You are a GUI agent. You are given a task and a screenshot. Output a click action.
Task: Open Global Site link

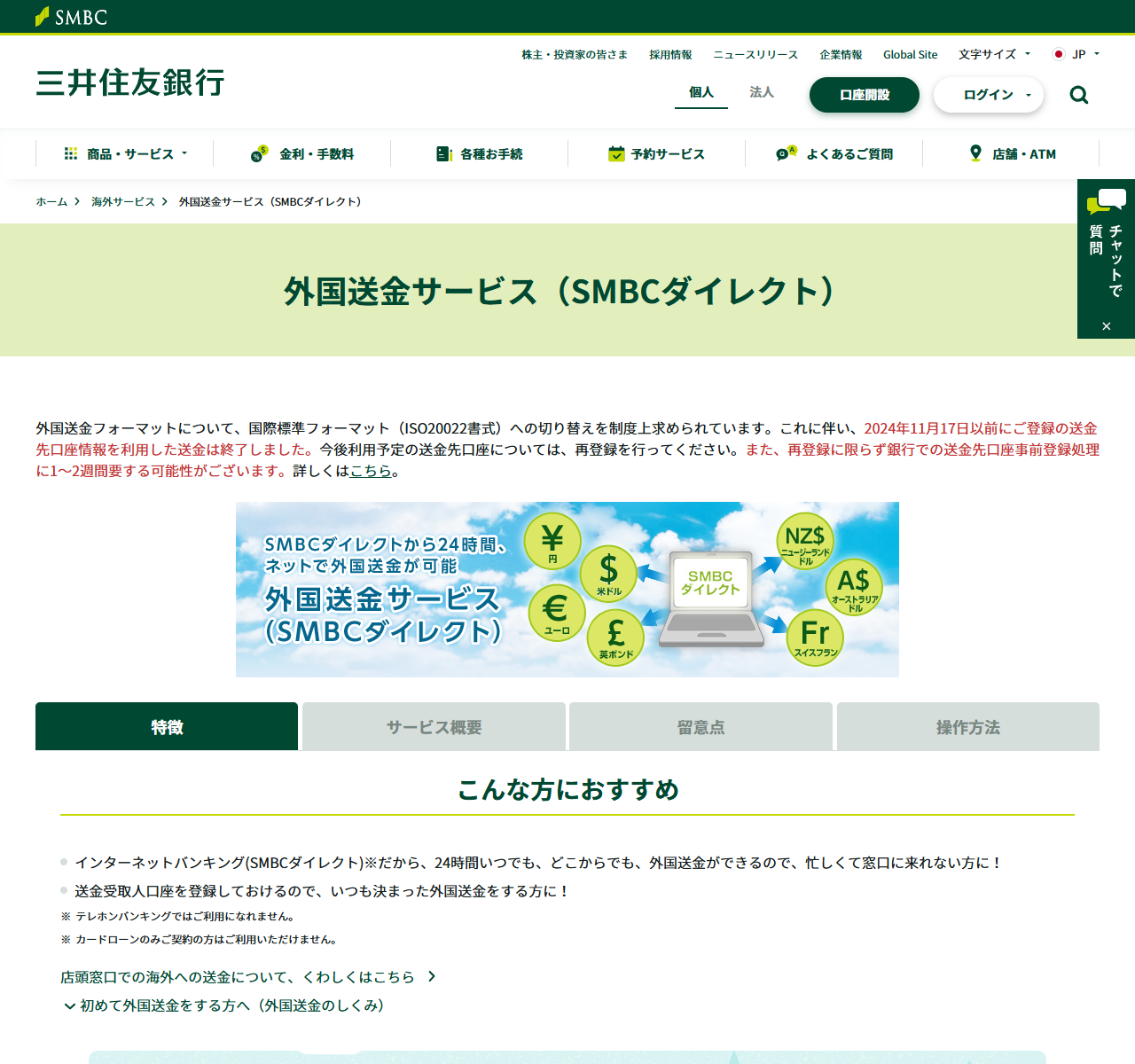[910, 54]
